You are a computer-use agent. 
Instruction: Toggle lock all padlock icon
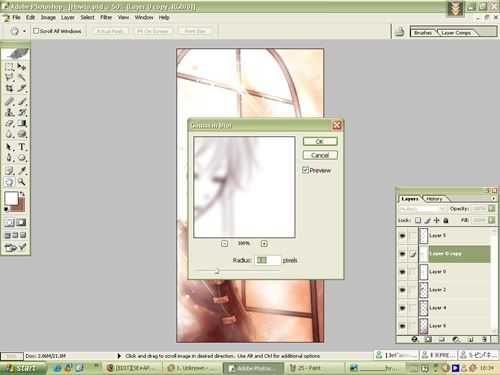(446, 220)
